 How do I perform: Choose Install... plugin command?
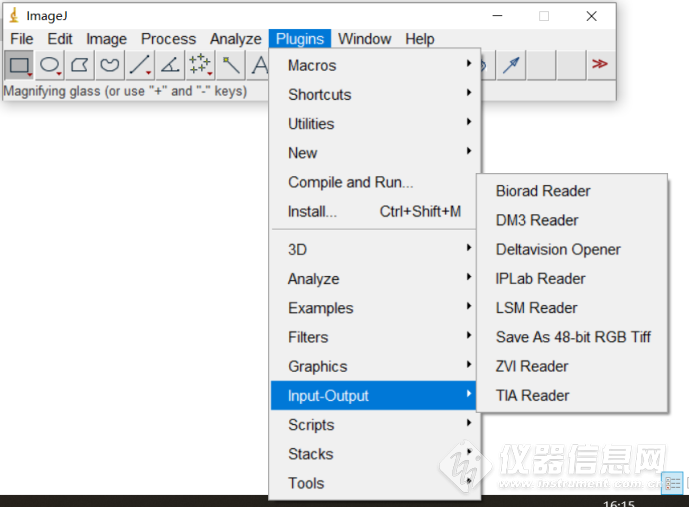point(374,211)
